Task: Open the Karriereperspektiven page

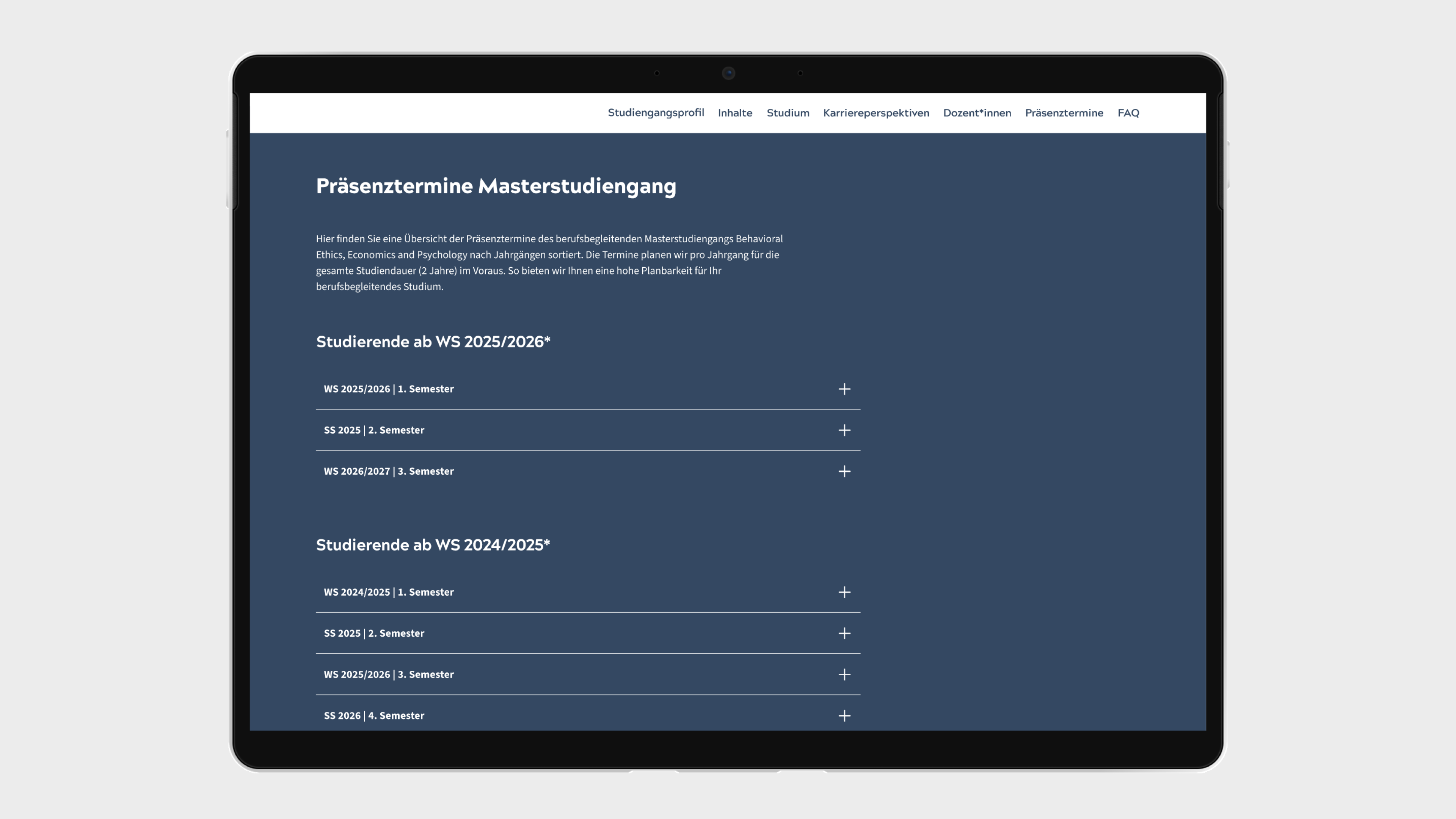Action: click(x=876, y=113)
